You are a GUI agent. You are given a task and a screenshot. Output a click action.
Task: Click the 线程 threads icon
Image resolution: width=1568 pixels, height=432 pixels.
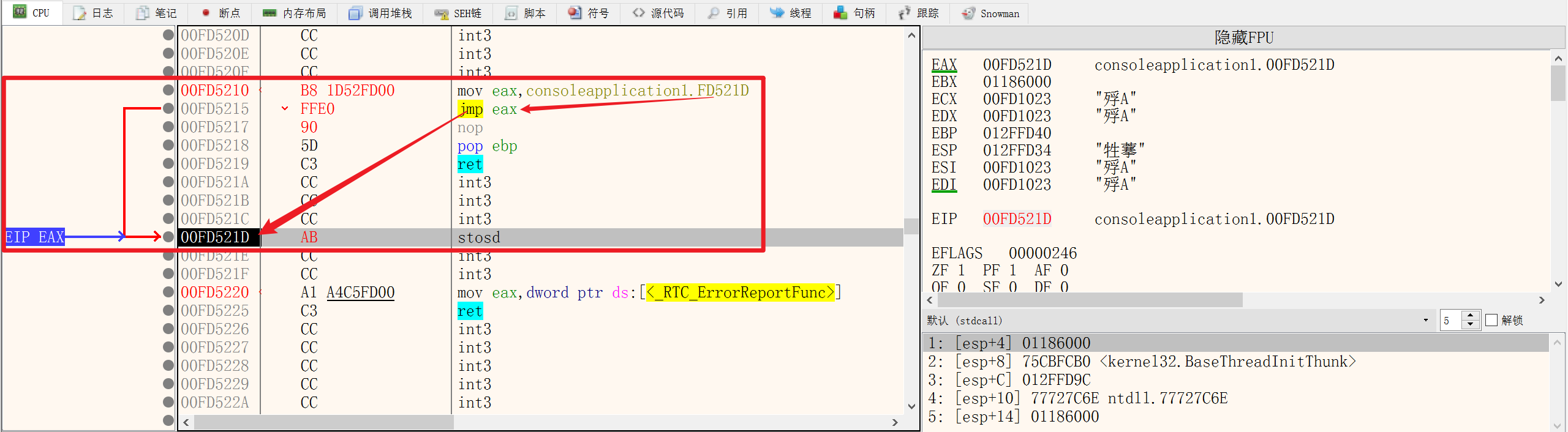click(777, 13)
